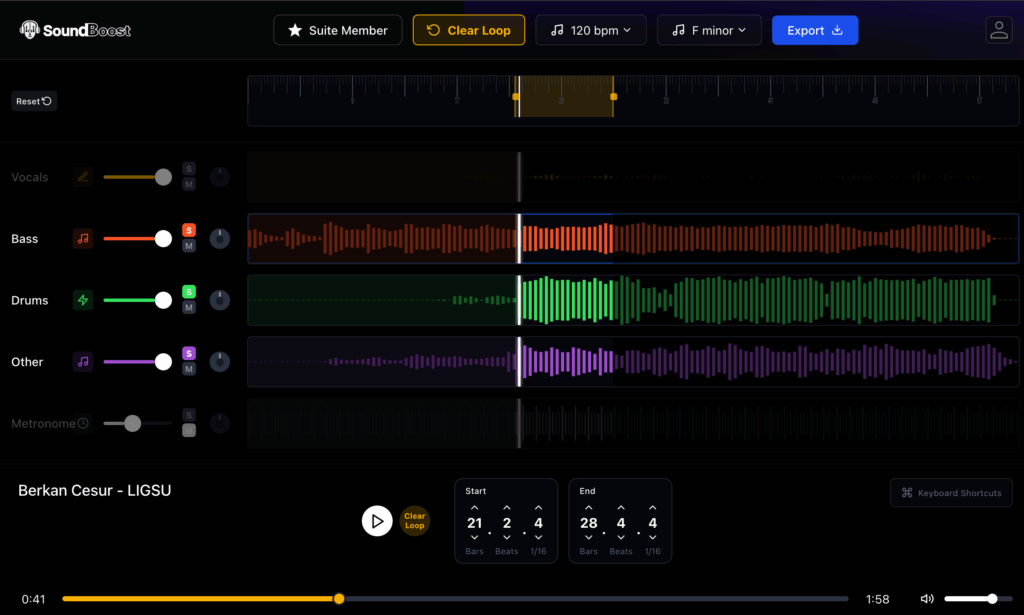The image size is (1024, 615).
Task: Open the 120 bpm tempo dropdown
Action: [x=591, y=30]
